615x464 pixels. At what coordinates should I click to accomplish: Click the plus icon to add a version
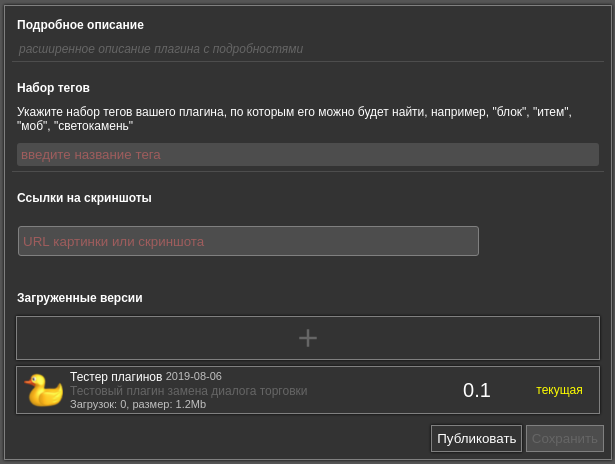coord(308,338)
